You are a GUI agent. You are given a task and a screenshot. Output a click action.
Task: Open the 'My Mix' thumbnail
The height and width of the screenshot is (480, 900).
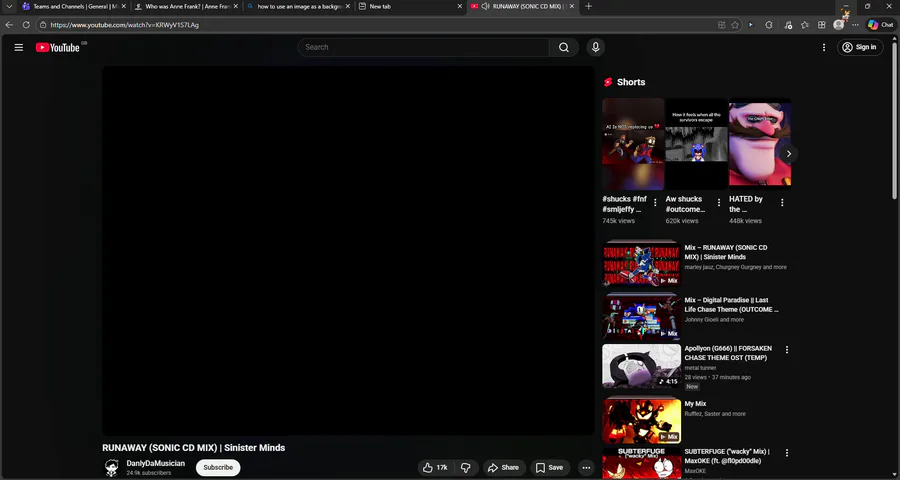click(641, 420)
